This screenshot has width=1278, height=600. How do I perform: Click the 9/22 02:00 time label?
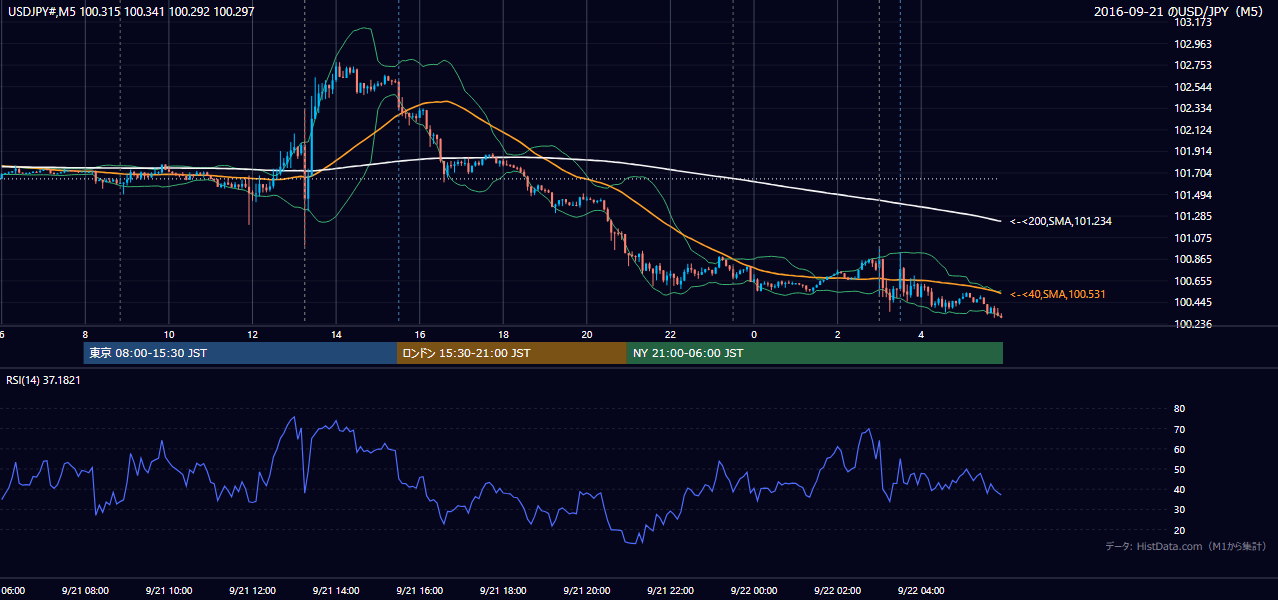point(837,590)
